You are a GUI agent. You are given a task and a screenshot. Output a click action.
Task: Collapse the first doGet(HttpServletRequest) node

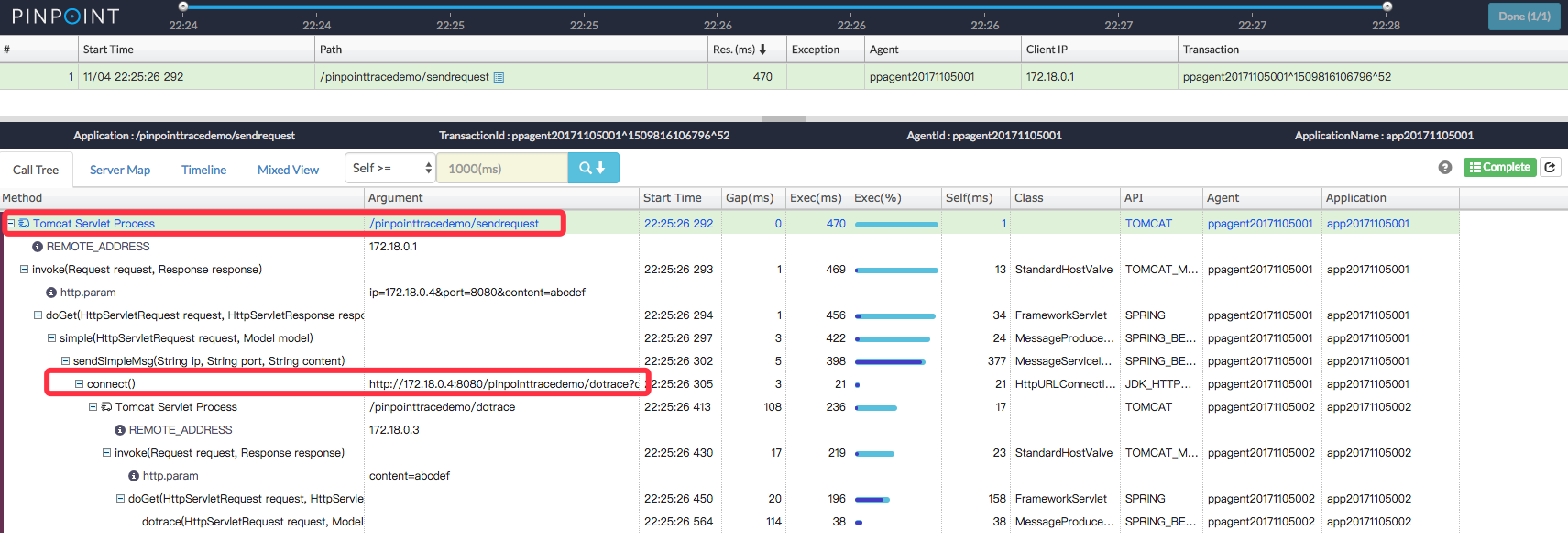[38, 315]
